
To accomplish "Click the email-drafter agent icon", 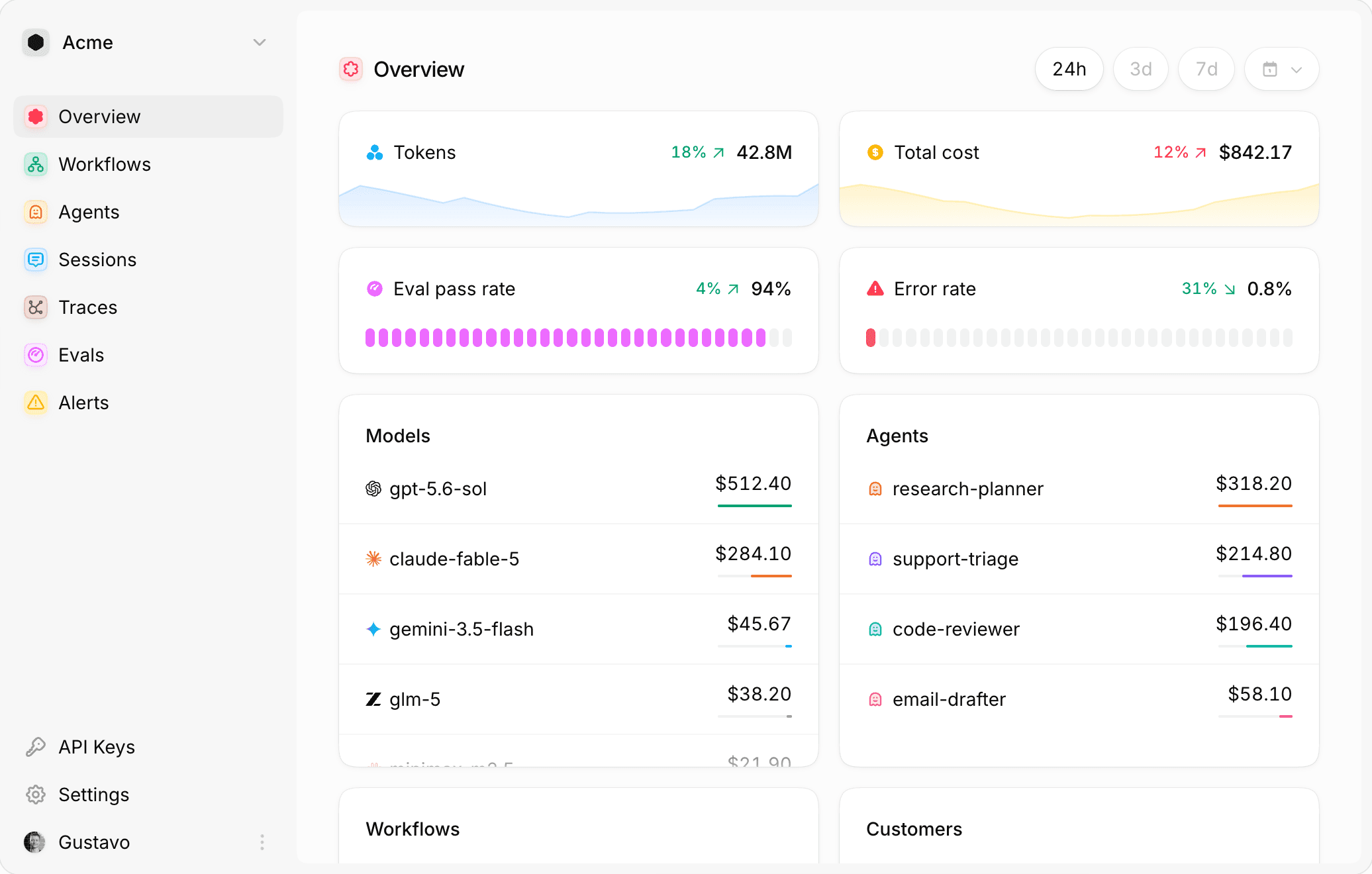I will pos(875,699).
